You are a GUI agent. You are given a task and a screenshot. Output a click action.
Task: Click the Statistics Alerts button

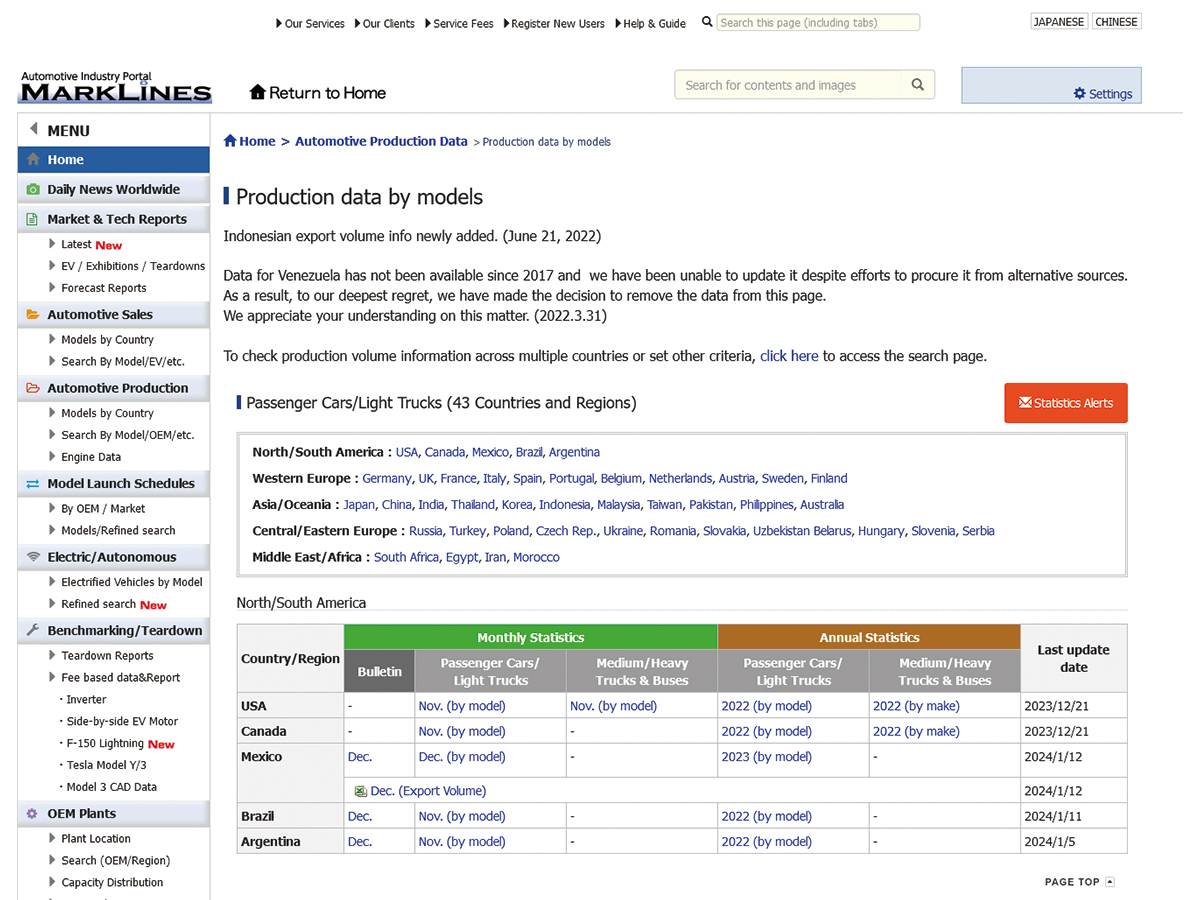[x=1066, y=403]
